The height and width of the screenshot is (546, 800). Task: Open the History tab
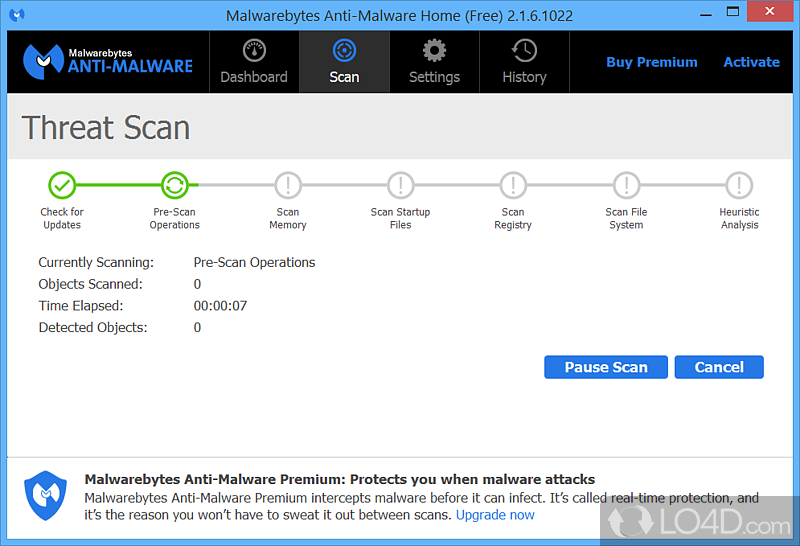(524, 62)
